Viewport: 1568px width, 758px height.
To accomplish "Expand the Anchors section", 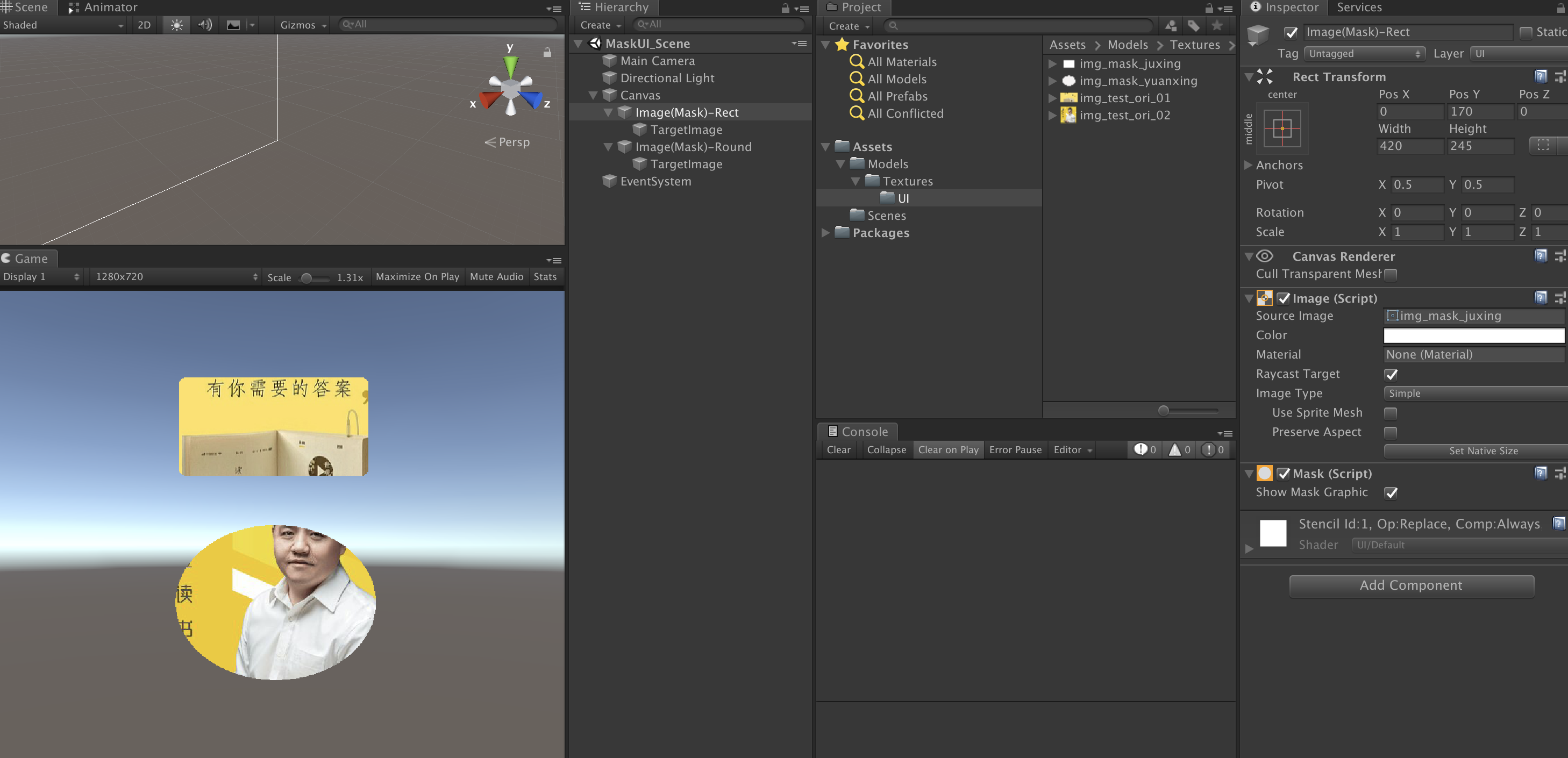I will point(1248,166).
